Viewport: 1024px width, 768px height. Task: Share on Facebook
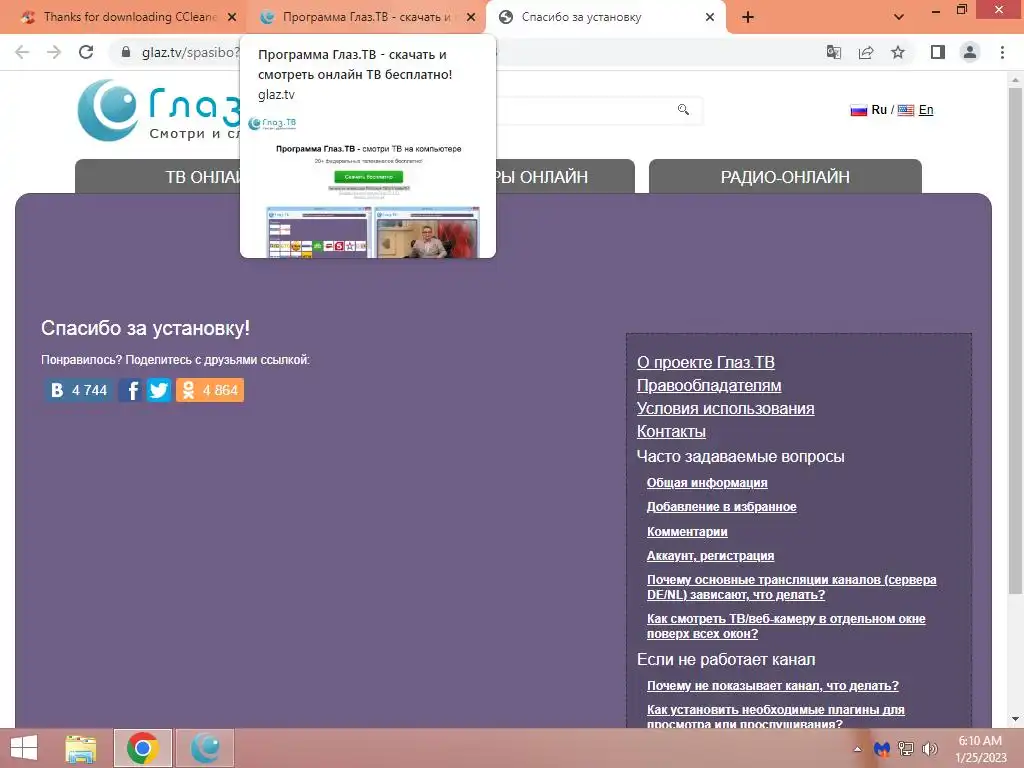[x=131, y=390]
